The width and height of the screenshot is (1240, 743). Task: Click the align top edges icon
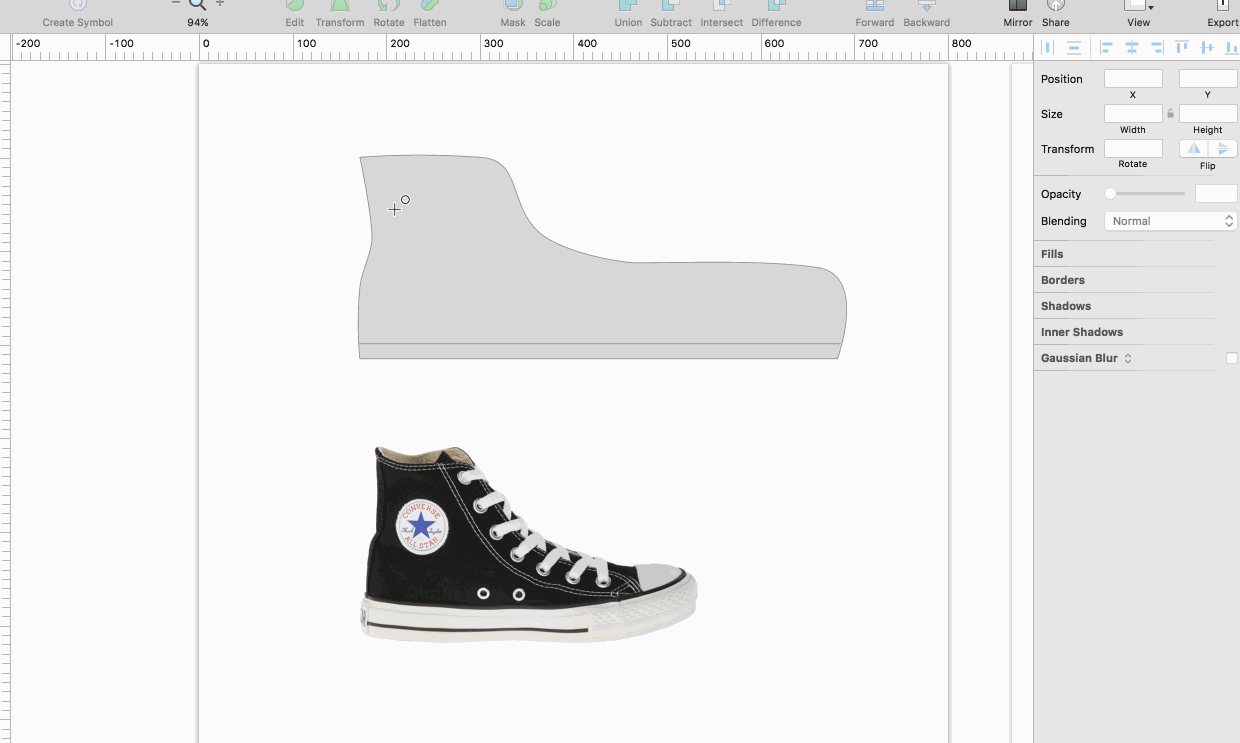point(1182,47)
